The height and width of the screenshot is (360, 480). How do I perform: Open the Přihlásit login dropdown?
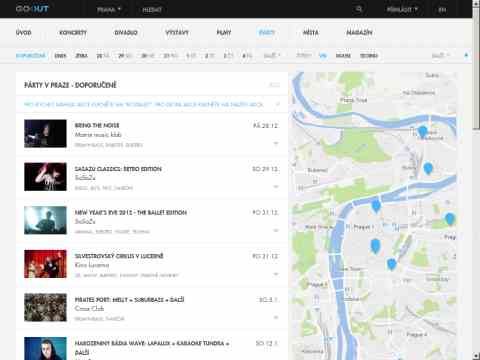pyautogui.click(x=402, y=10)
